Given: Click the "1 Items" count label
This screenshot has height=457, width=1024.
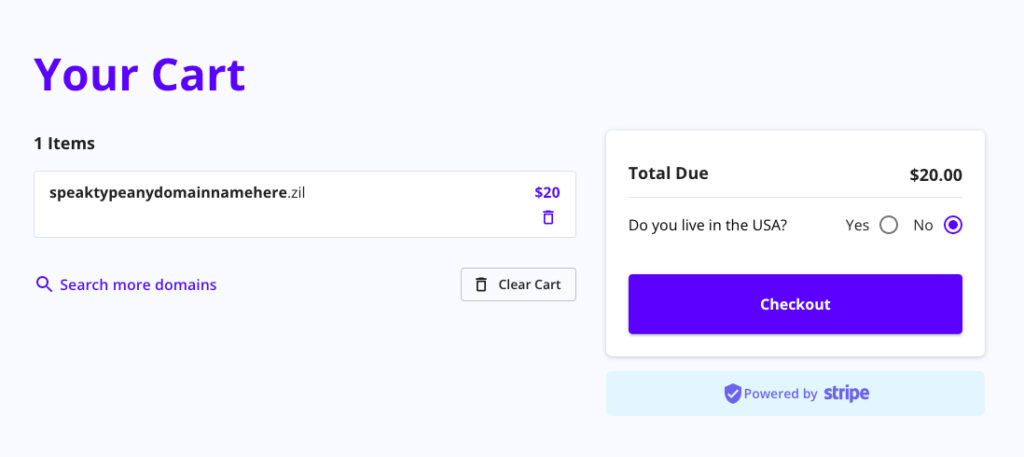Looking at the screenshot, I should point(64,143).
